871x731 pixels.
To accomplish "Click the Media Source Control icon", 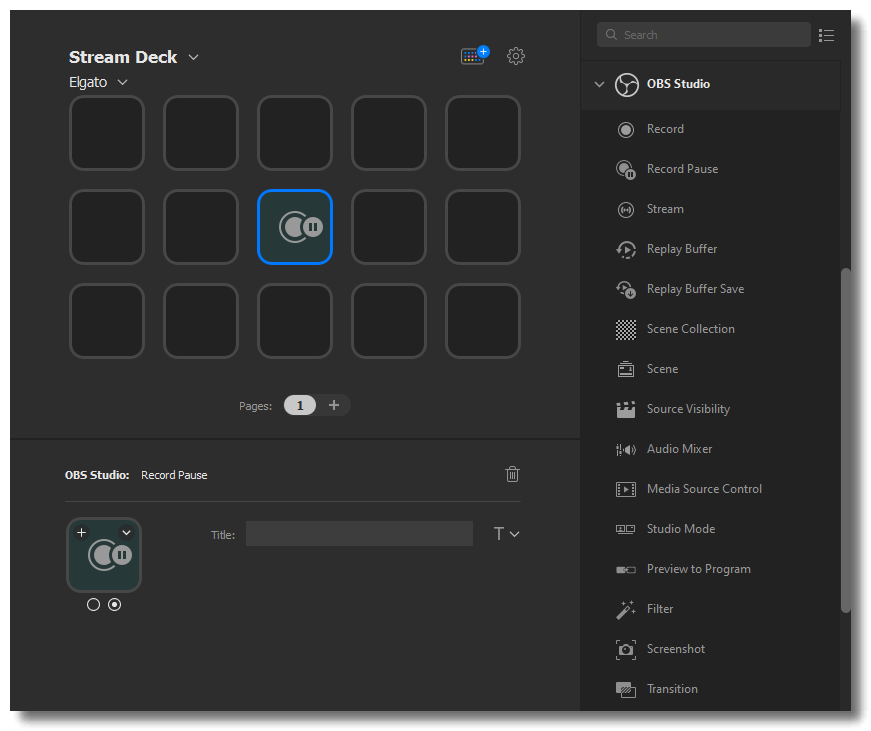I will click(x=625, y=489).
